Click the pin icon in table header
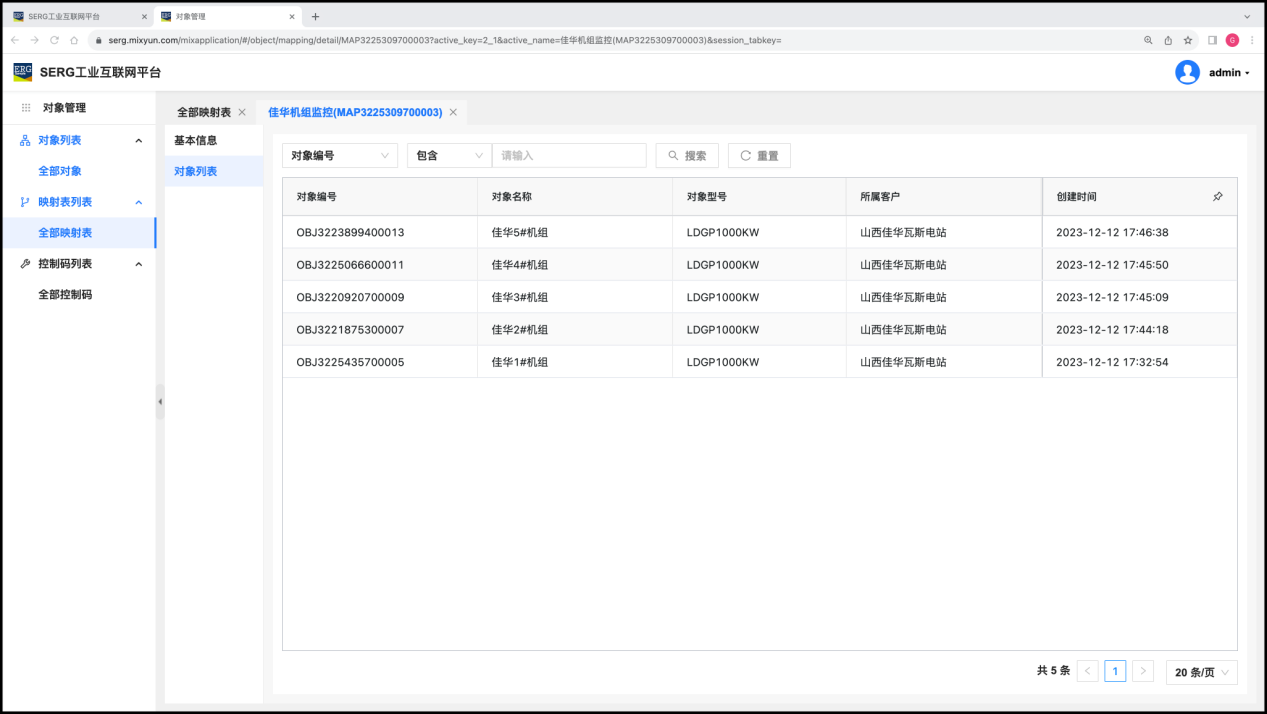Screen dimensions: 1267x714 click(x=1217, y=197)
